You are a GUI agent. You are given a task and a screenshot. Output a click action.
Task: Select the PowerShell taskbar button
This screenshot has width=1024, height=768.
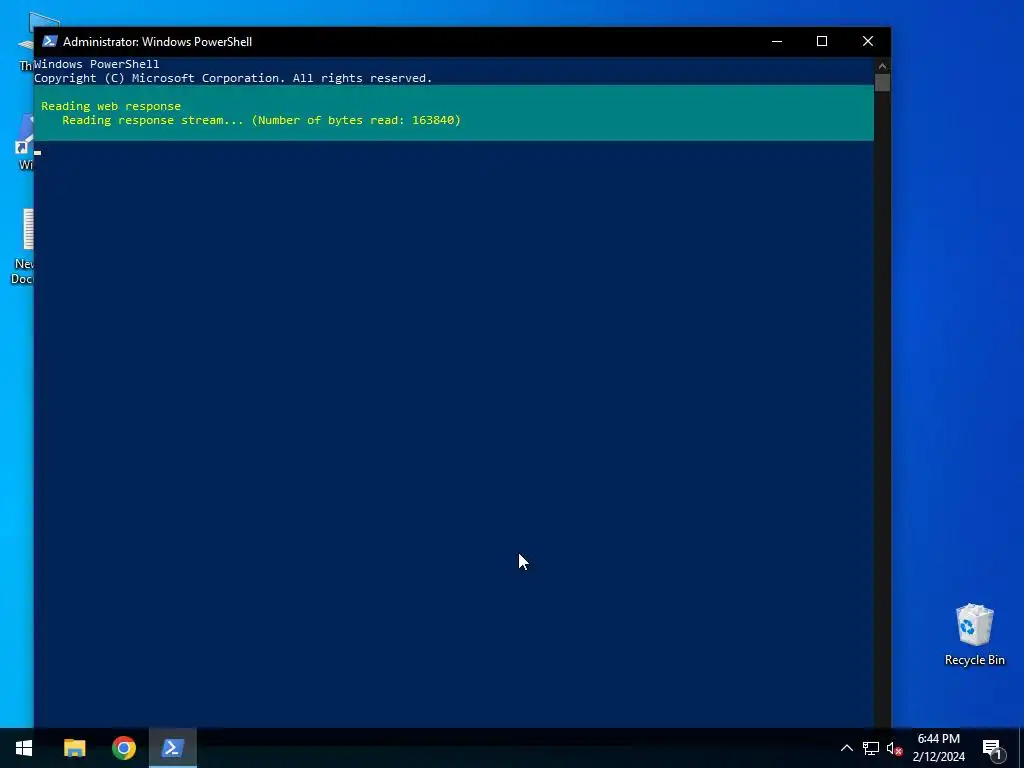point(172,748)
